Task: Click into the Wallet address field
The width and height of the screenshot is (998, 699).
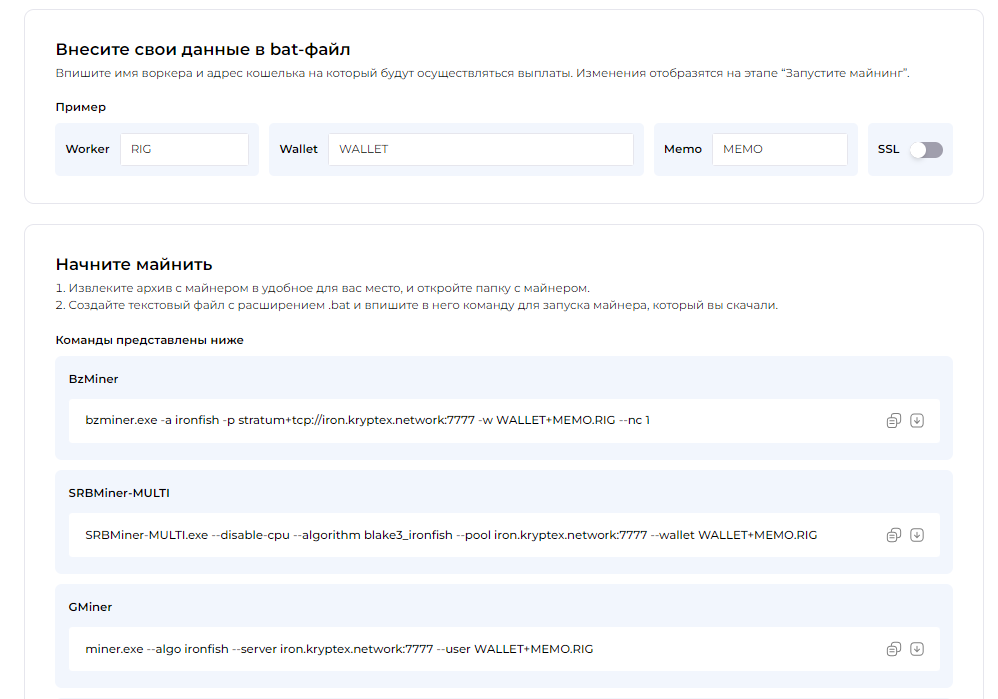Action: tap(481, 149)
